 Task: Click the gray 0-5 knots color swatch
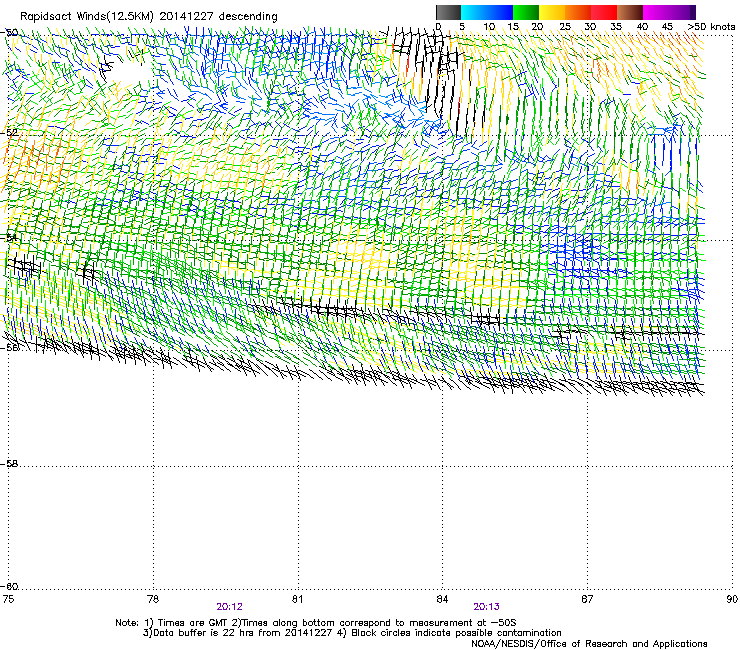tap(448, 12)
